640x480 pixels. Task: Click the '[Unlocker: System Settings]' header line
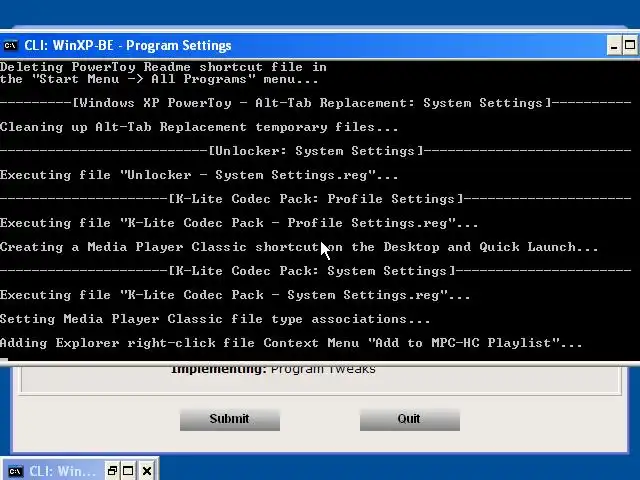316,151
